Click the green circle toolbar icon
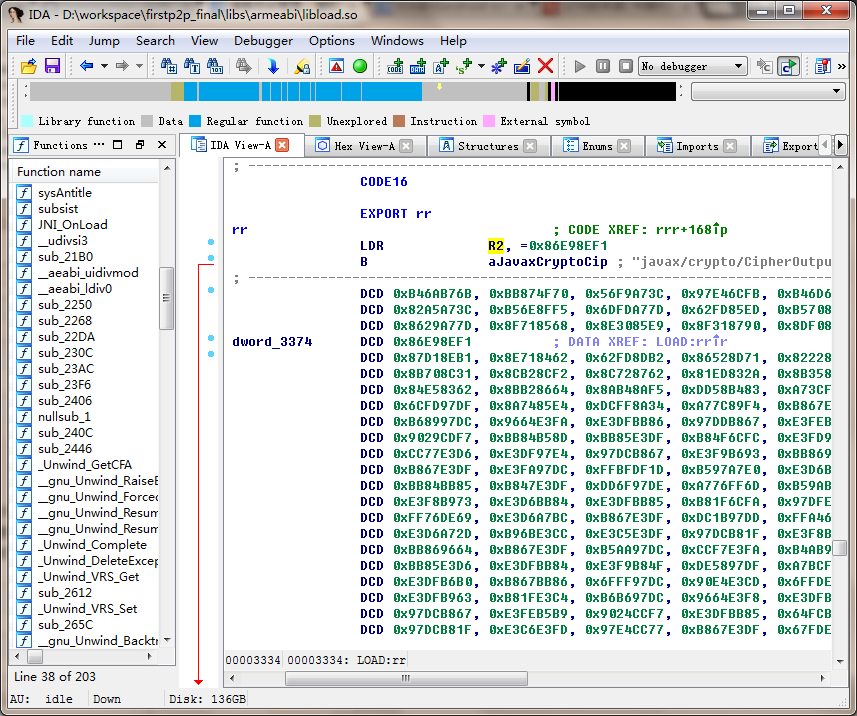This screenshot has height=716, width=857. pyautogui.click(x=360, y=66)
